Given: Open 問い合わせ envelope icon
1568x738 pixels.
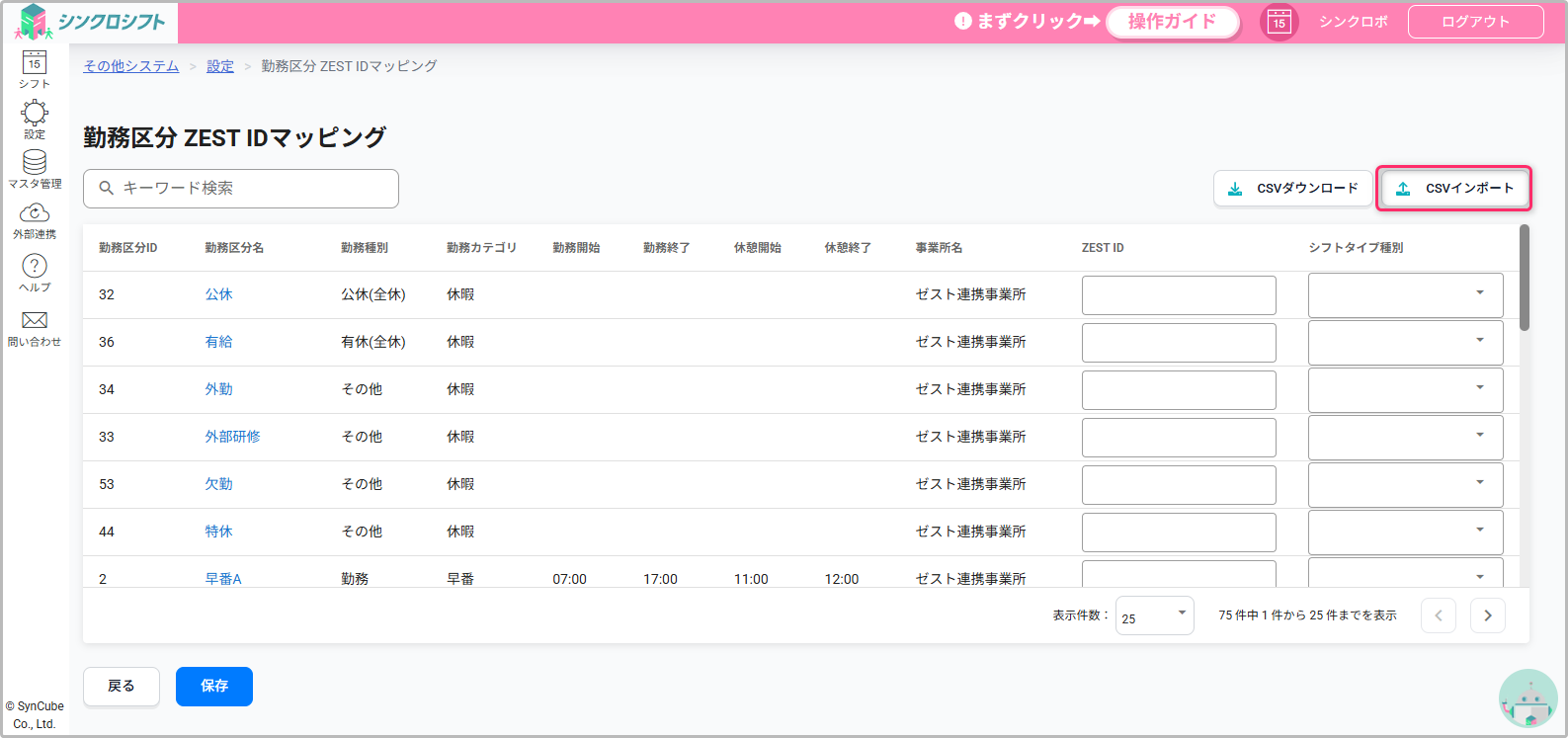Looking at the screenshot, I should click(35, 328).
